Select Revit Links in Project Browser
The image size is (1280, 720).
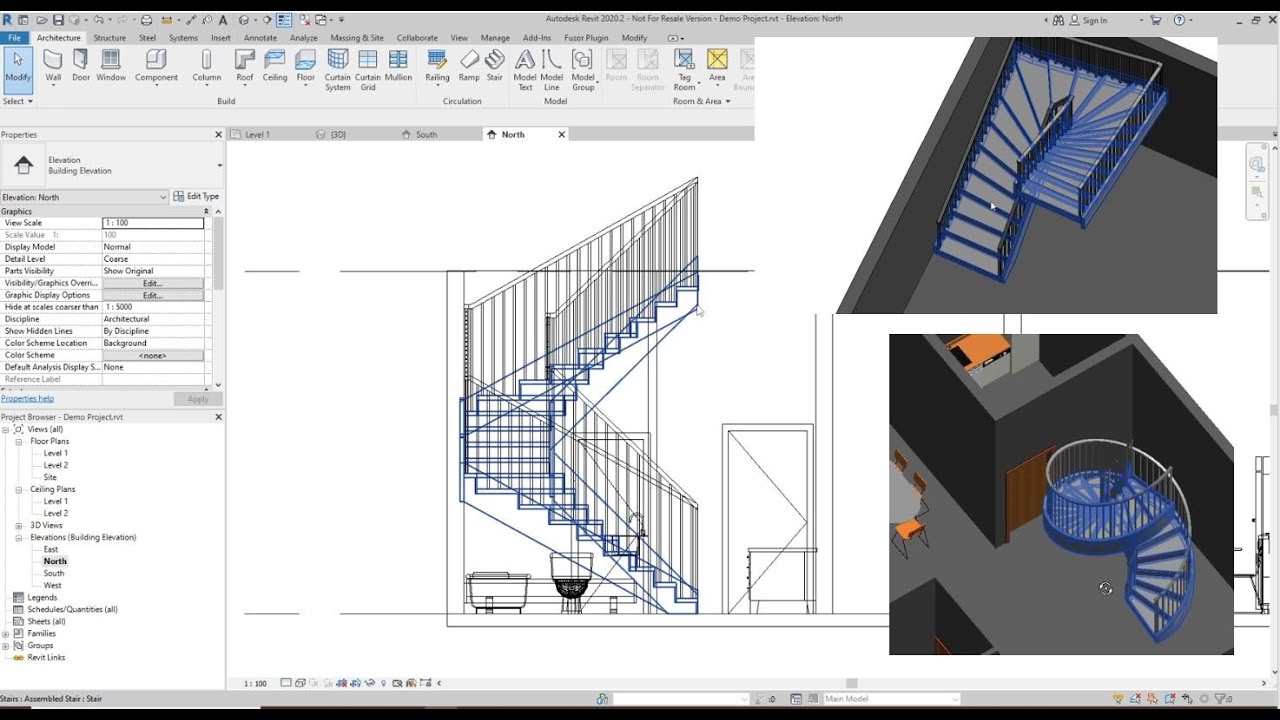[46, 657]
